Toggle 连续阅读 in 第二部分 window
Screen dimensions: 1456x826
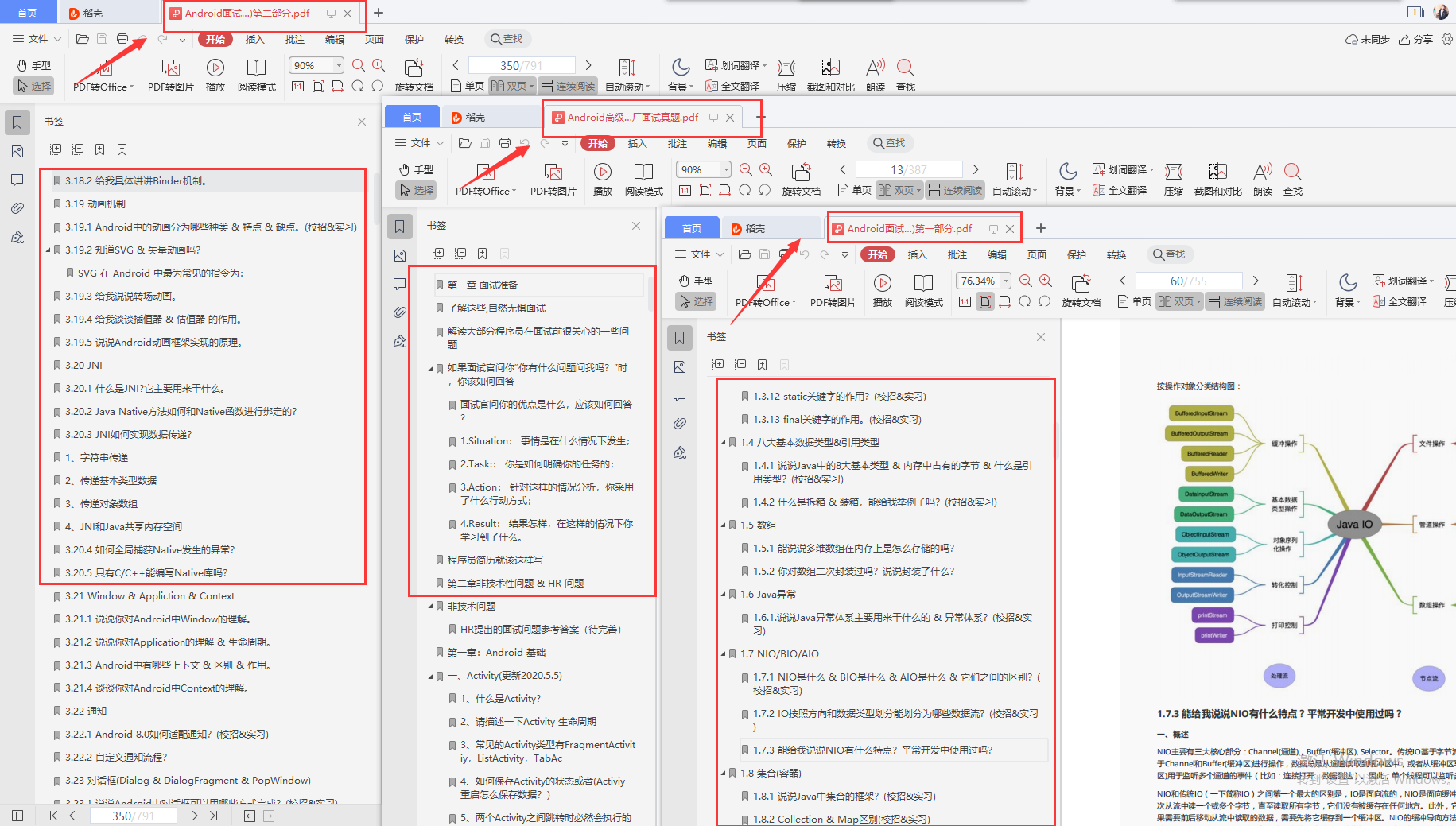pyautogui.click(x=568, y=86)
